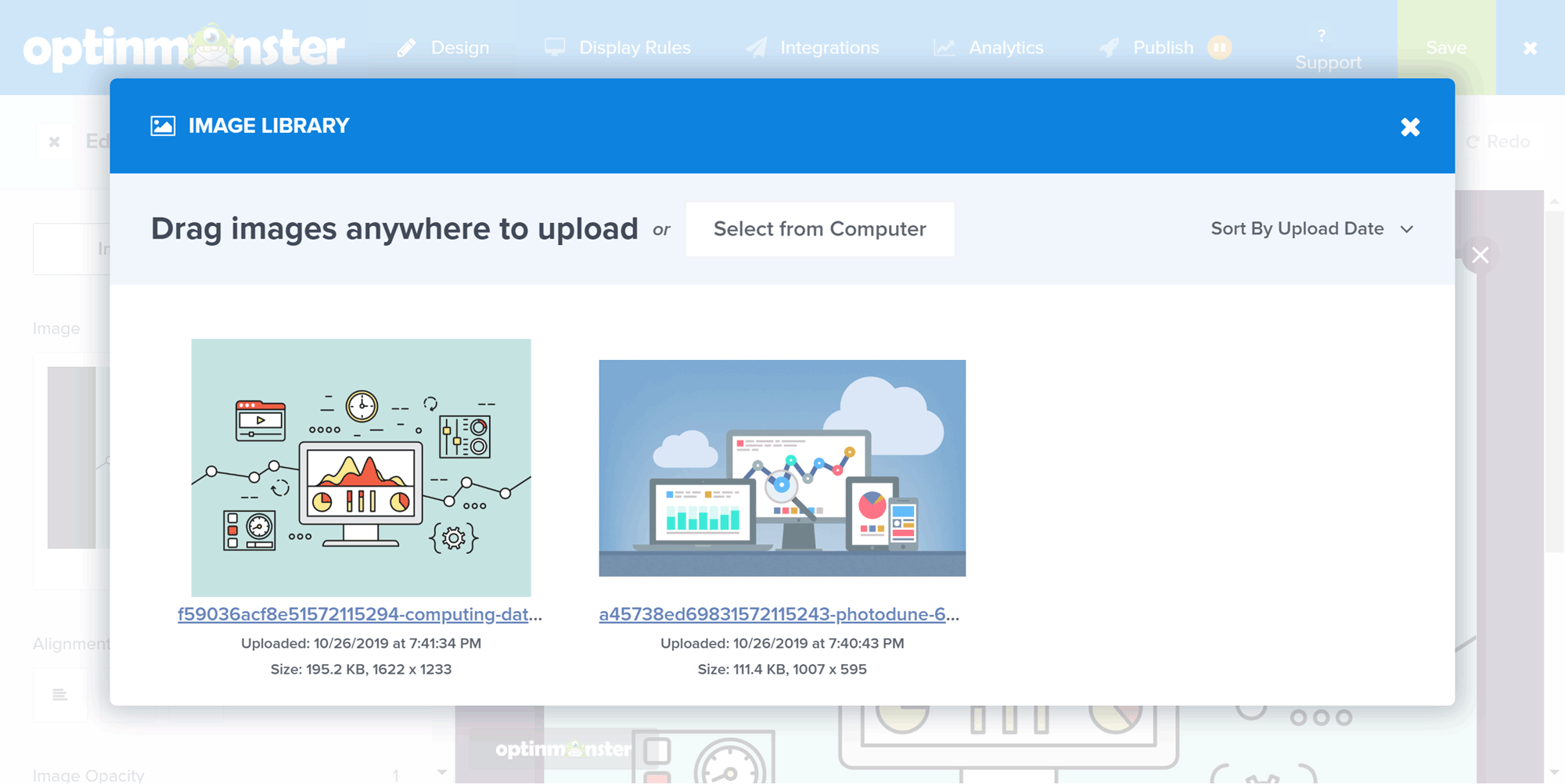Open Sort By Upload Date dropdown
This screenshot has width=1565, height=784.
[x=1312, y=229]
